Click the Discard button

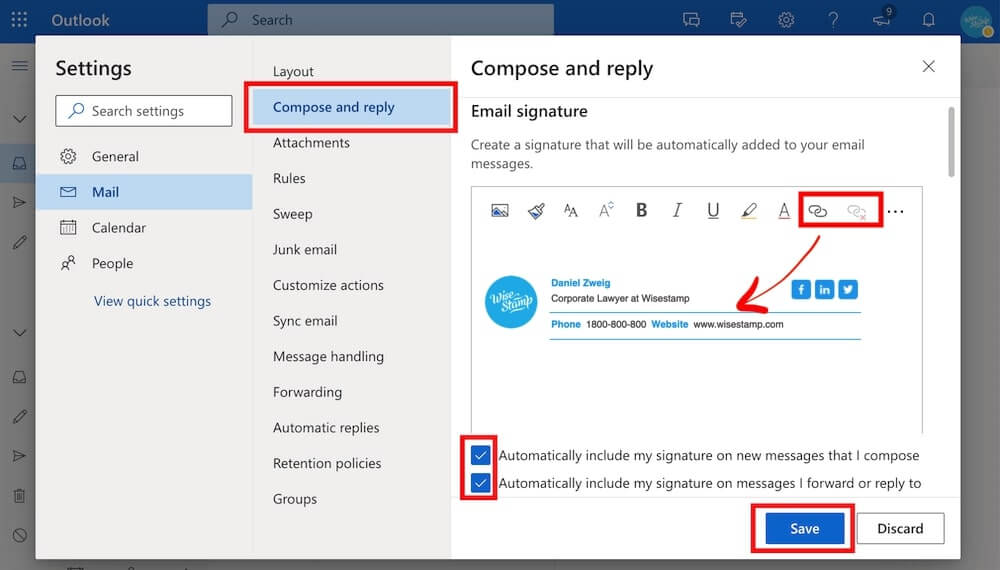[x=900, y=529]
